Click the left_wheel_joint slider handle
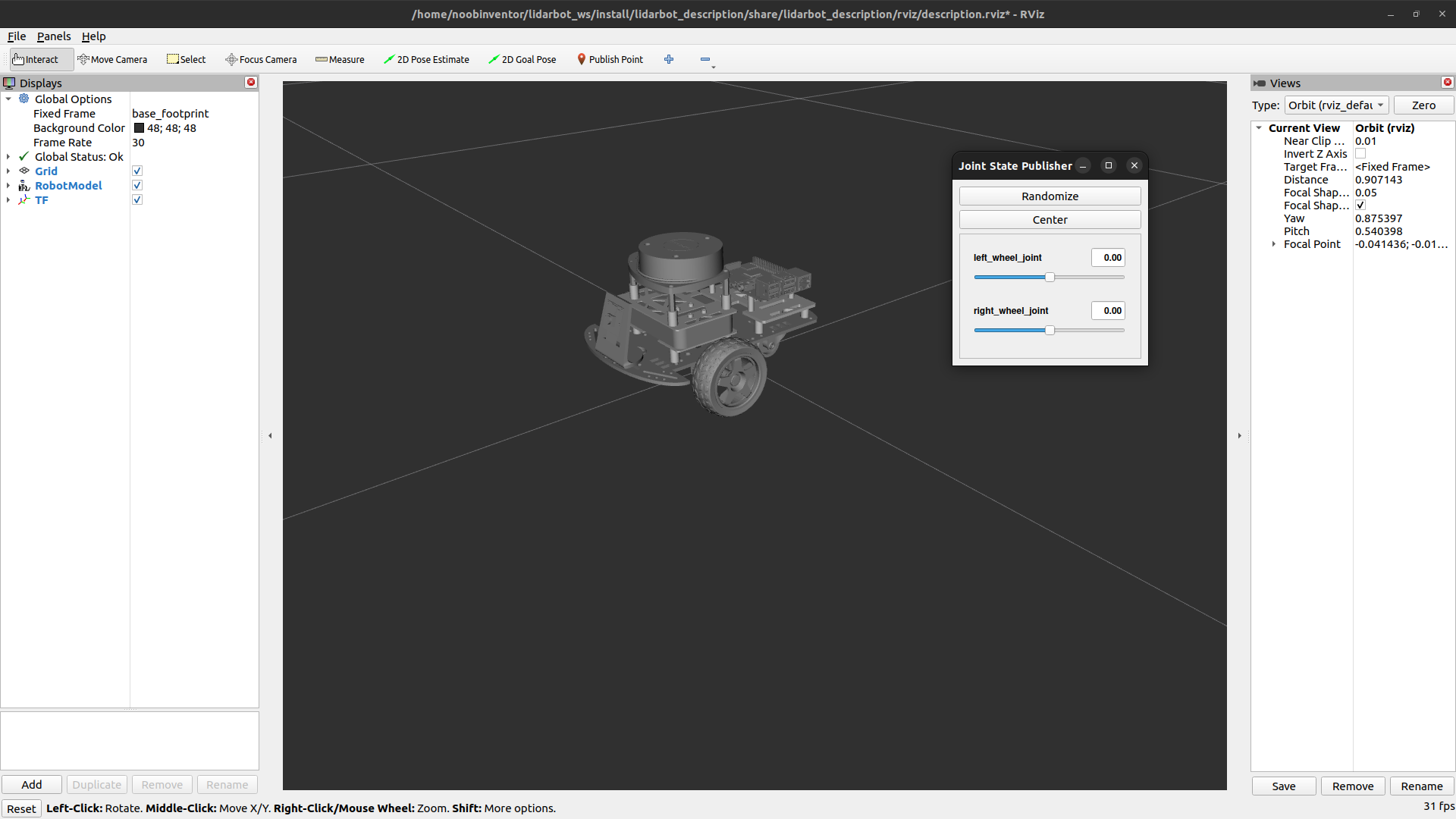Viewport: 1456px width, 819px height. (1050, 278)
